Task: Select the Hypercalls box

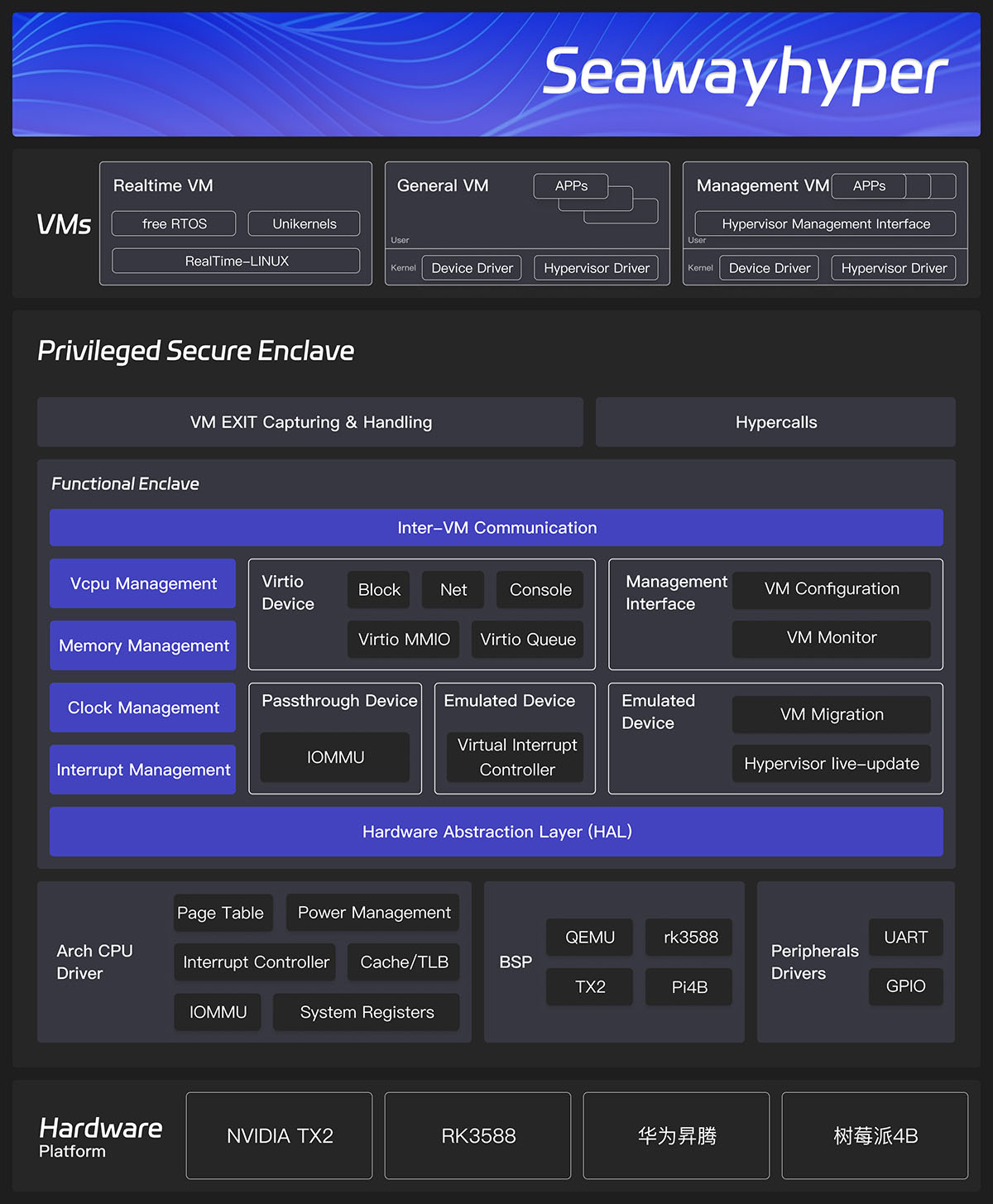Action: click(x=775, y=422)
